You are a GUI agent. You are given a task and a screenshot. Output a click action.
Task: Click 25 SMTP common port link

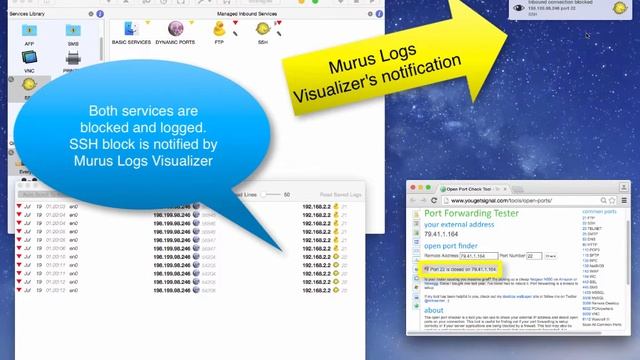pos(590,234)
